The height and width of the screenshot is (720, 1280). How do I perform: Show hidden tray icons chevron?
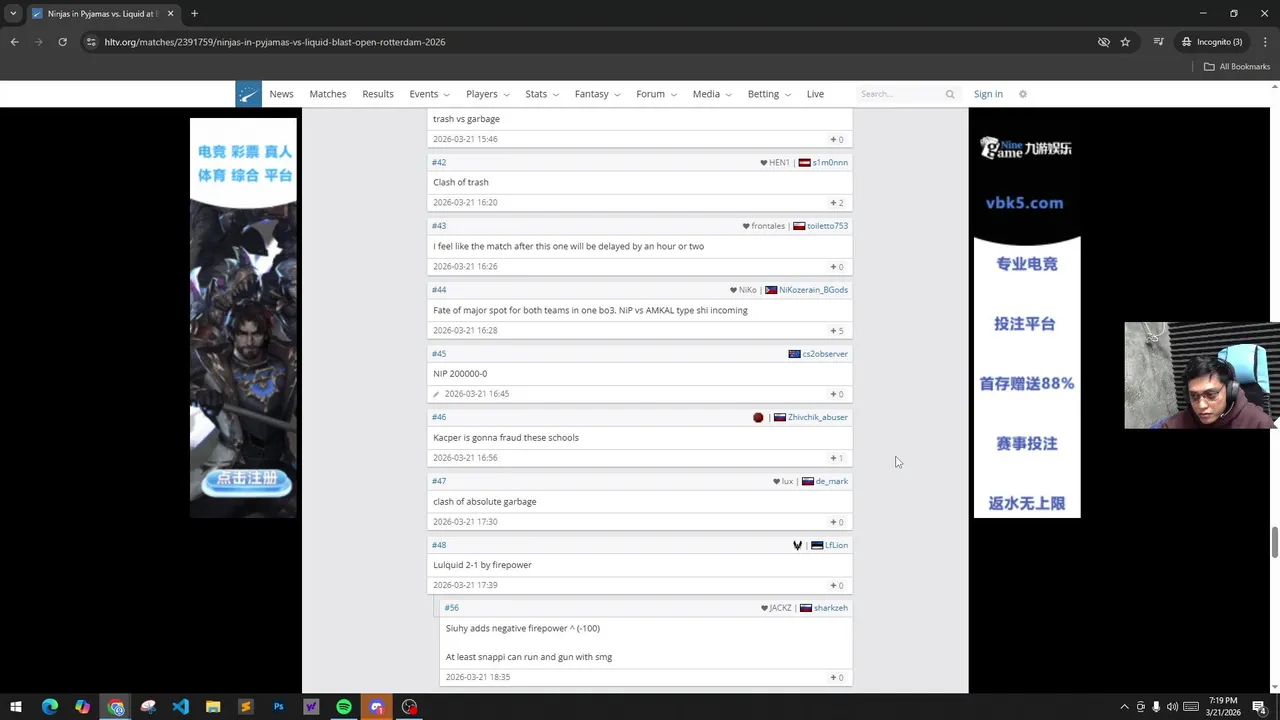1124,707
